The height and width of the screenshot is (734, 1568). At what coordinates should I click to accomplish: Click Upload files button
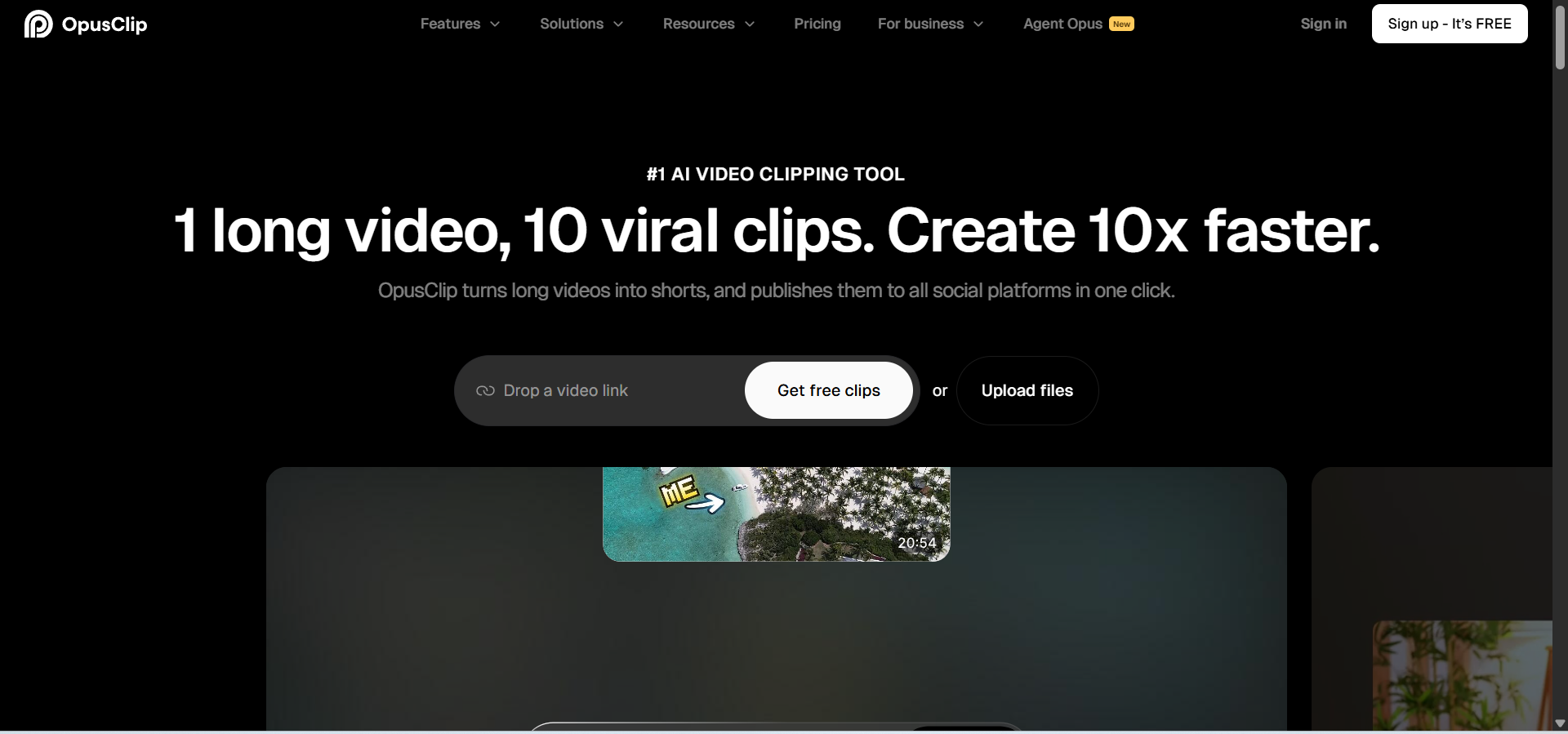1027,390
